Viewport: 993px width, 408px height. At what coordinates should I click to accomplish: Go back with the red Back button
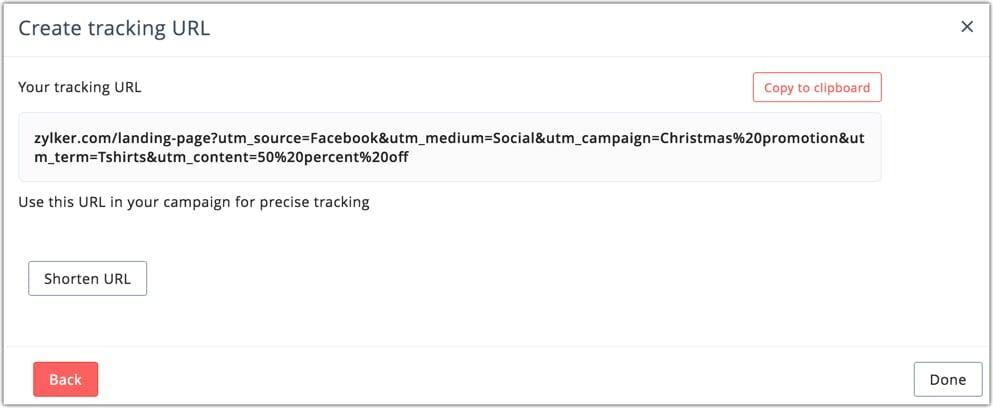(x=65, y=379)
